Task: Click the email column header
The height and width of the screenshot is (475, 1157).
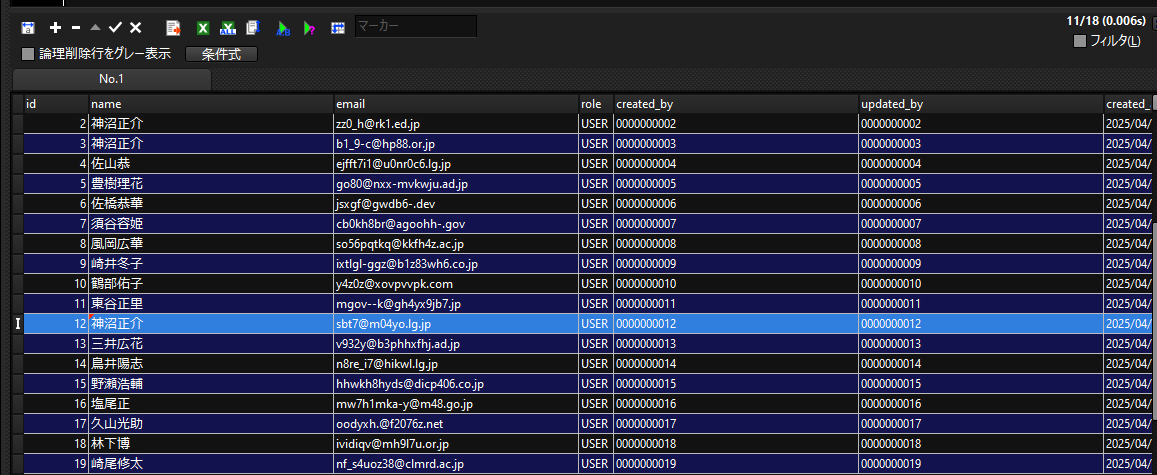Action: [456, 104]
